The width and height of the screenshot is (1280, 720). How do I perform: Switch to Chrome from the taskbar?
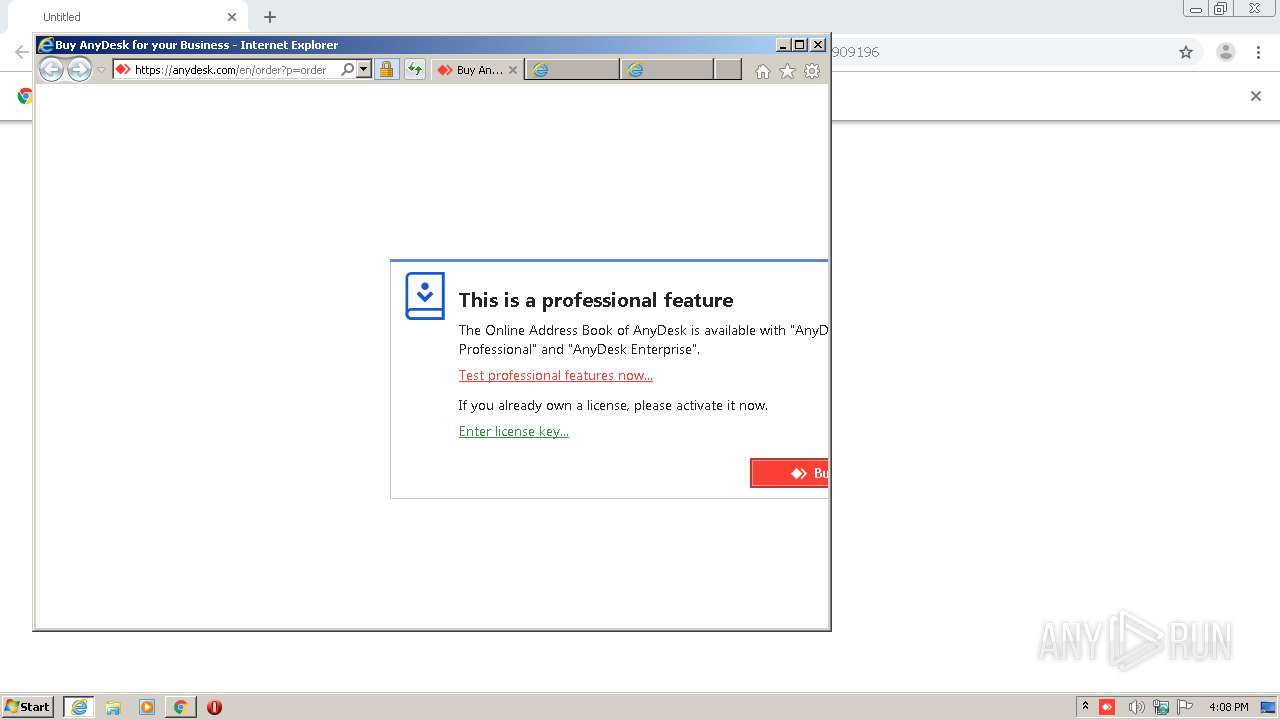(x=180, y=707)
